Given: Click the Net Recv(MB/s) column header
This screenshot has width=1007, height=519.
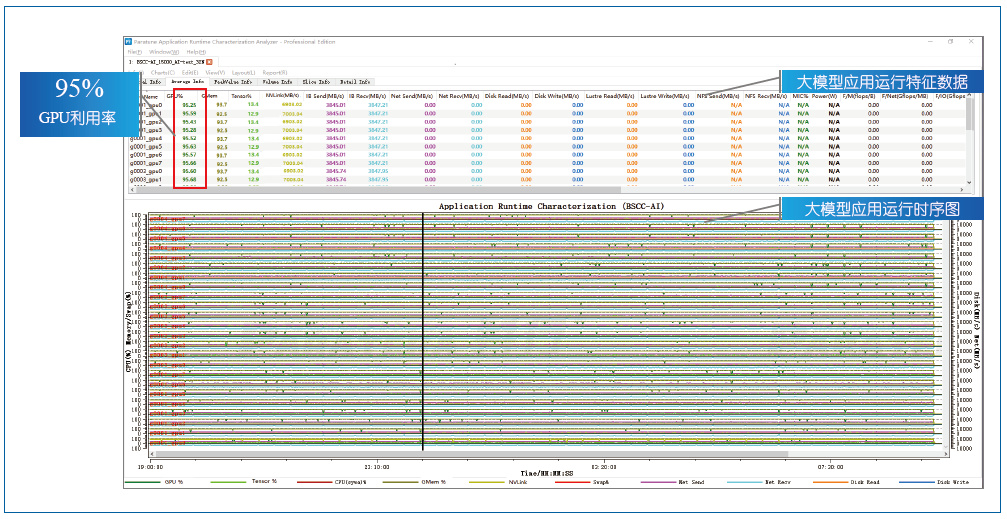Looking at the screenshot, I should click(459, 96).
